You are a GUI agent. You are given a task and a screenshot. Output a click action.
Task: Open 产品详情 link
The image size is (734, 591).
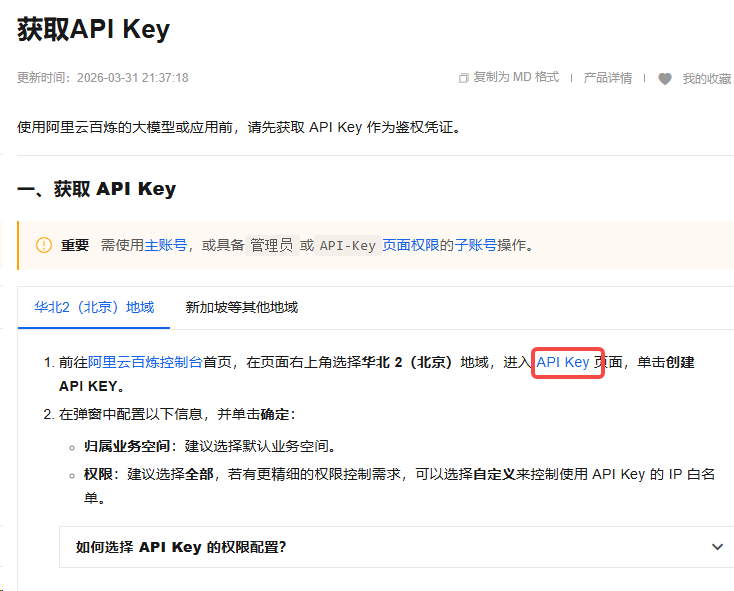(x=608, y=78)
